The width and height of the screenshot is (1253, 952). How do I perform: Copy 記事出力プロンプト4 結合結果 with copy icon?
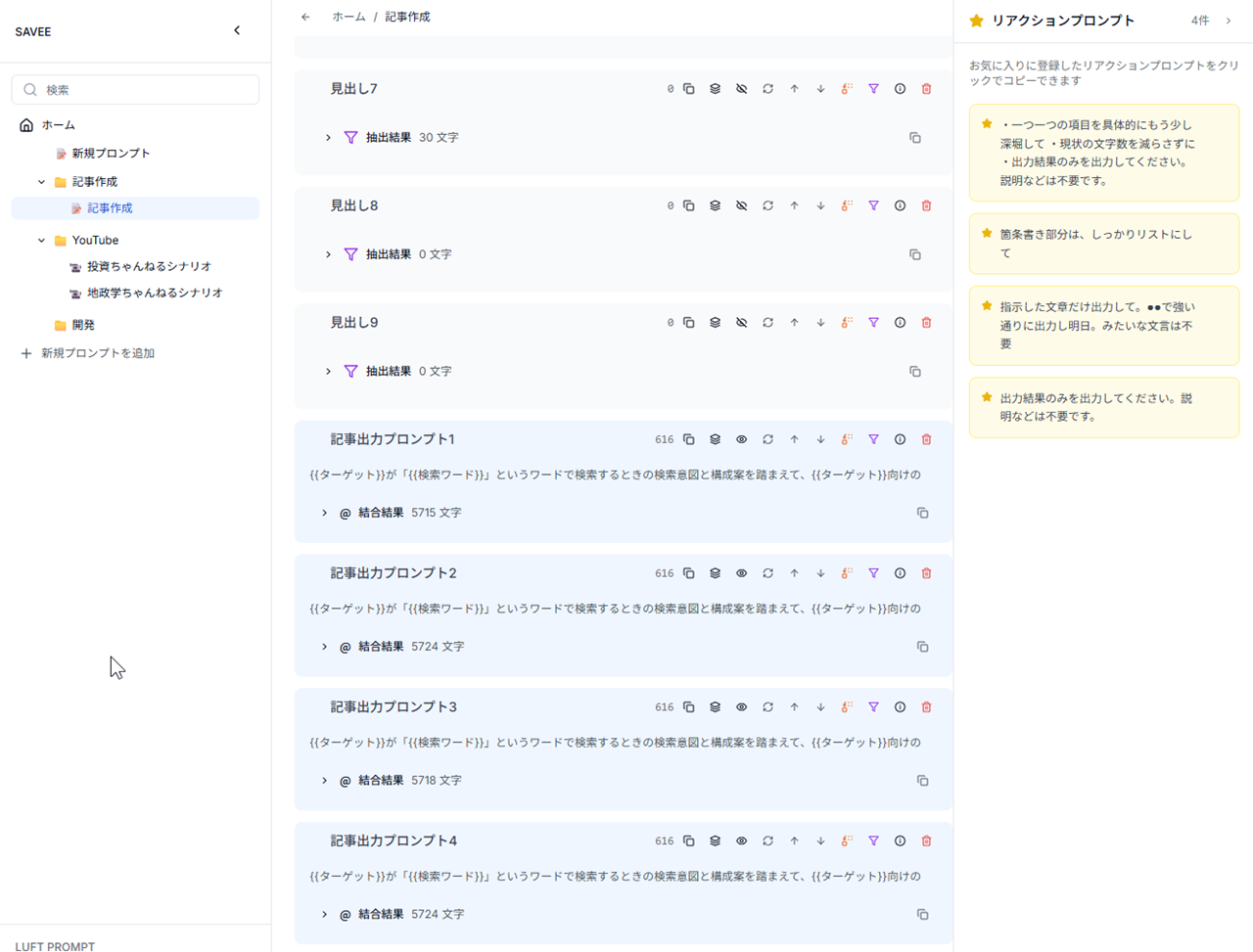tap(923, 915)
